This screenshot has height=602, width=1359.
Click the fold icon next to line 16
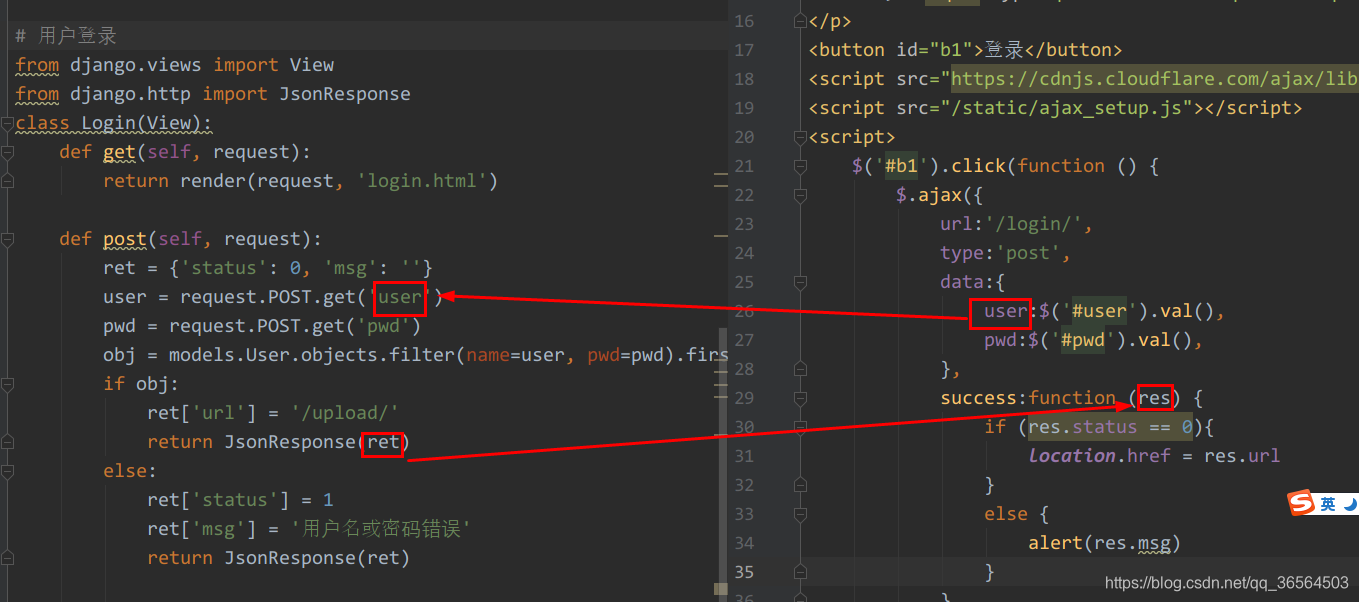coord(800,20)
